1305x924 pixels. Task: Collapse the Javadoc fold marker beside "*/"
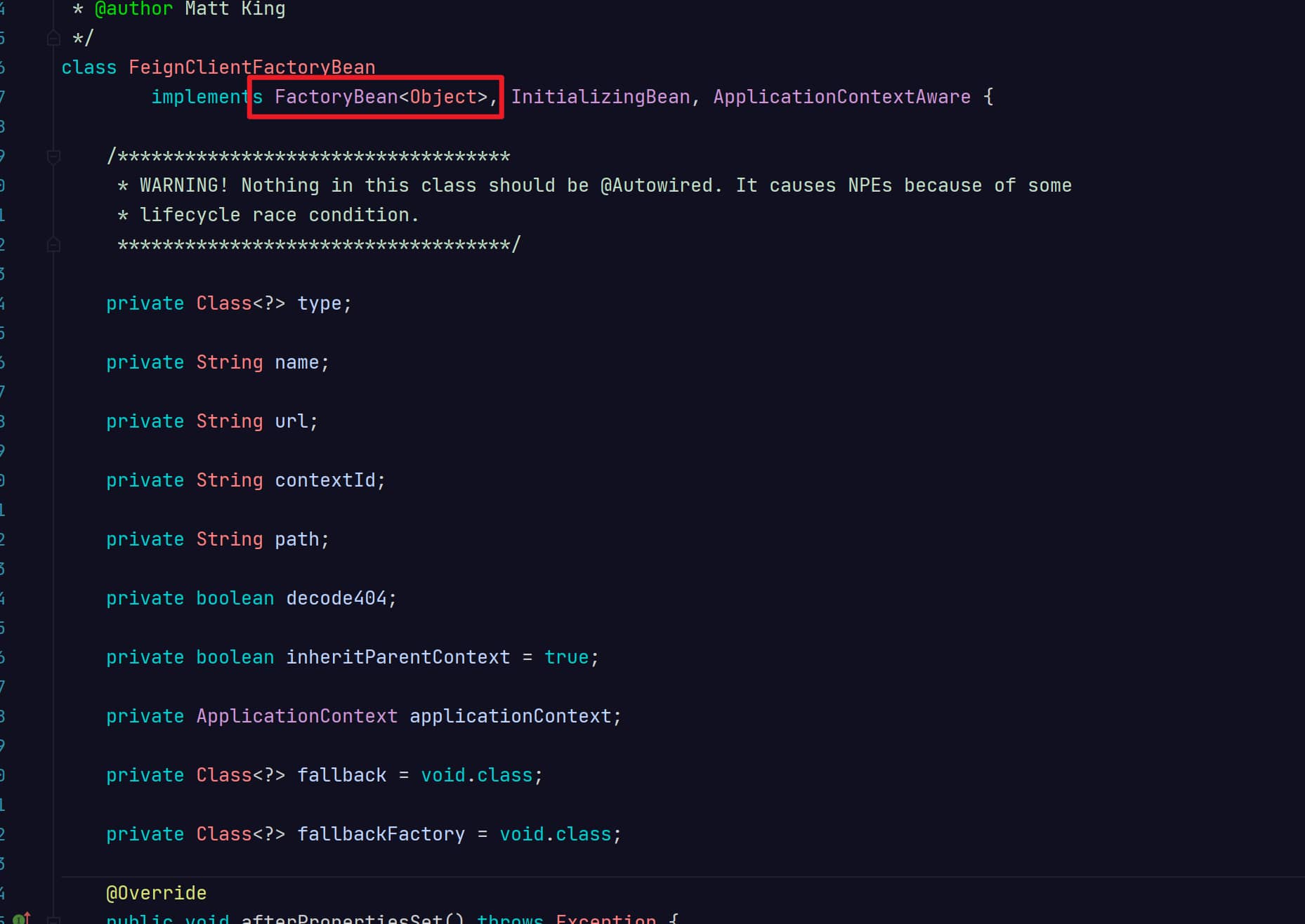click(53, 38)
